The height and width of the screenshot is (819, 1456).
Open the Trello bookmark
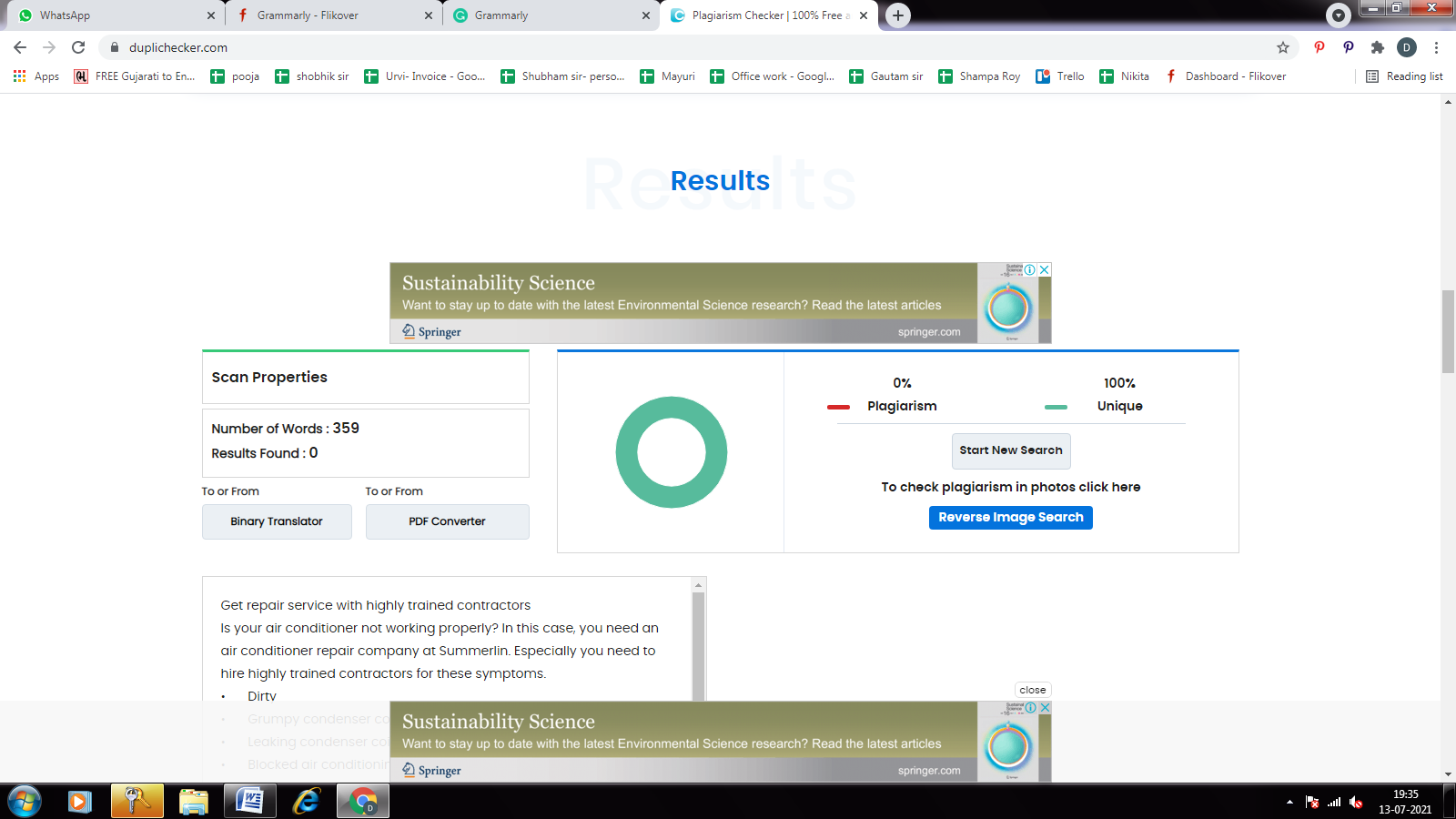pos(1060,76)
